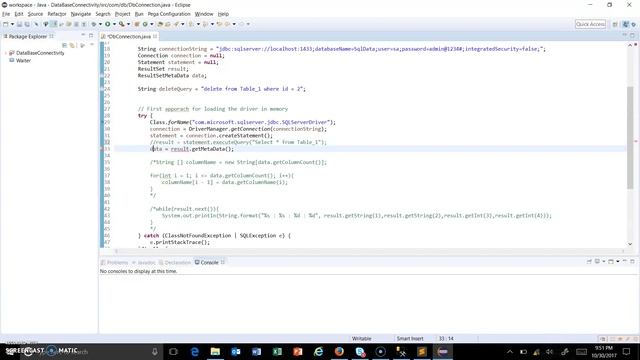Viewport: 640px width, 360px height.
Task: Click the Quick Access field
Action: click(x=590, y=24)
